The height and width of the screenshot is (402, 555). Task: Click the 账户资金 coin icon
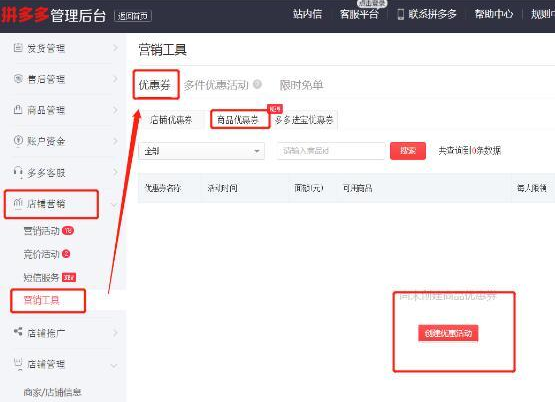pyautogui.click(x=18, y=140)
